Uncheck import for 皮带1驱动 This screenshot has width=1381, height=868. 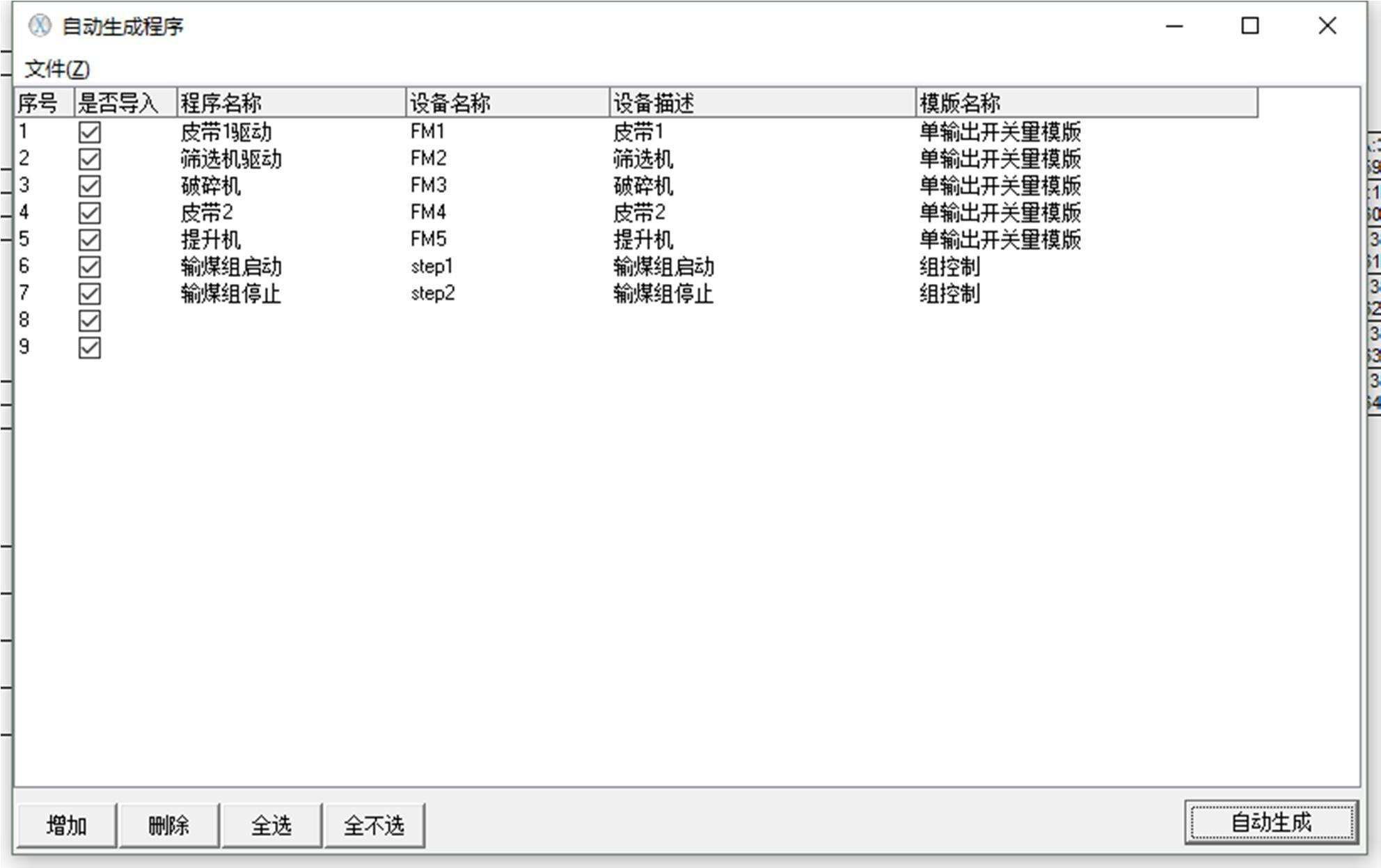[90, 131]
